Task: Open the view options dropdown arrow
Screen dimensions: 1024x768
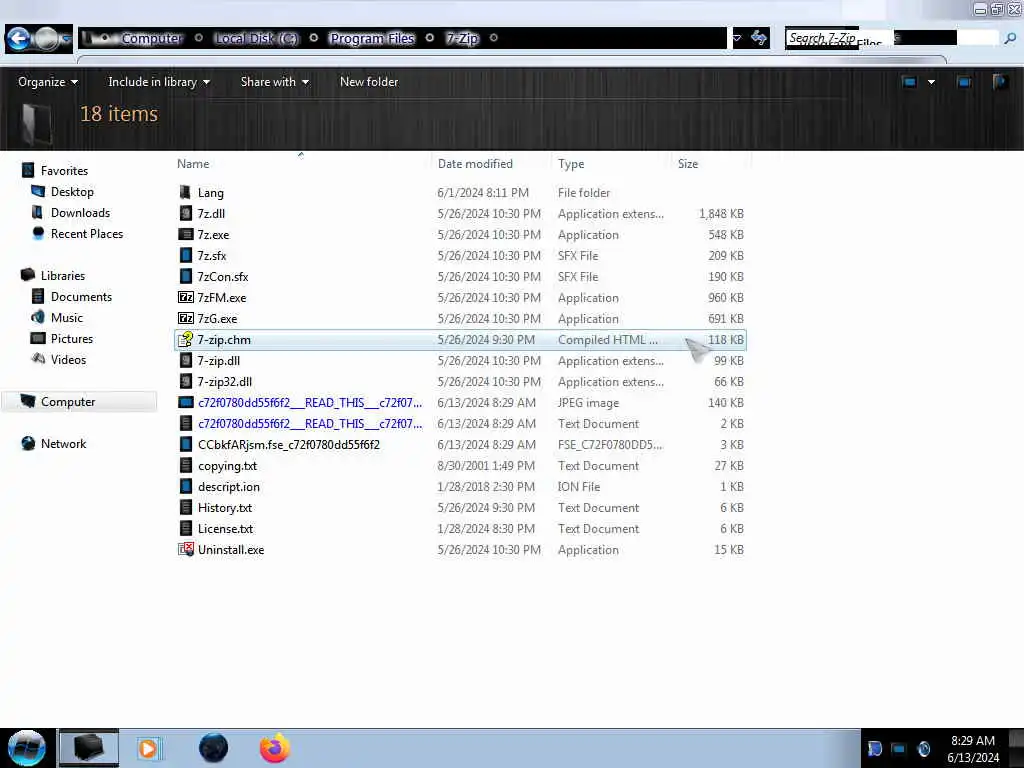Action: 931,82
